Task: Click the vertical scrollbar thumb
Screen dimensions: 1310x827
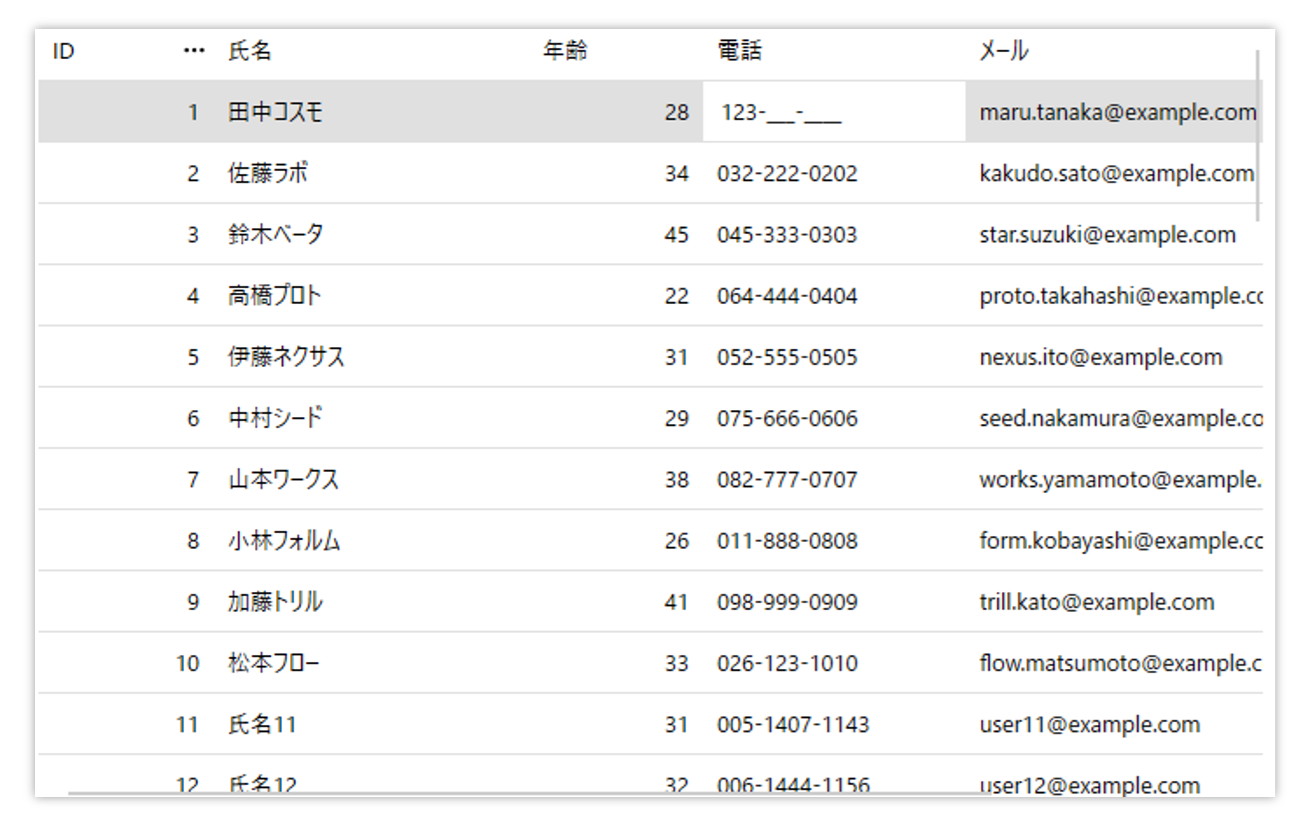Action: point(1258,135)
